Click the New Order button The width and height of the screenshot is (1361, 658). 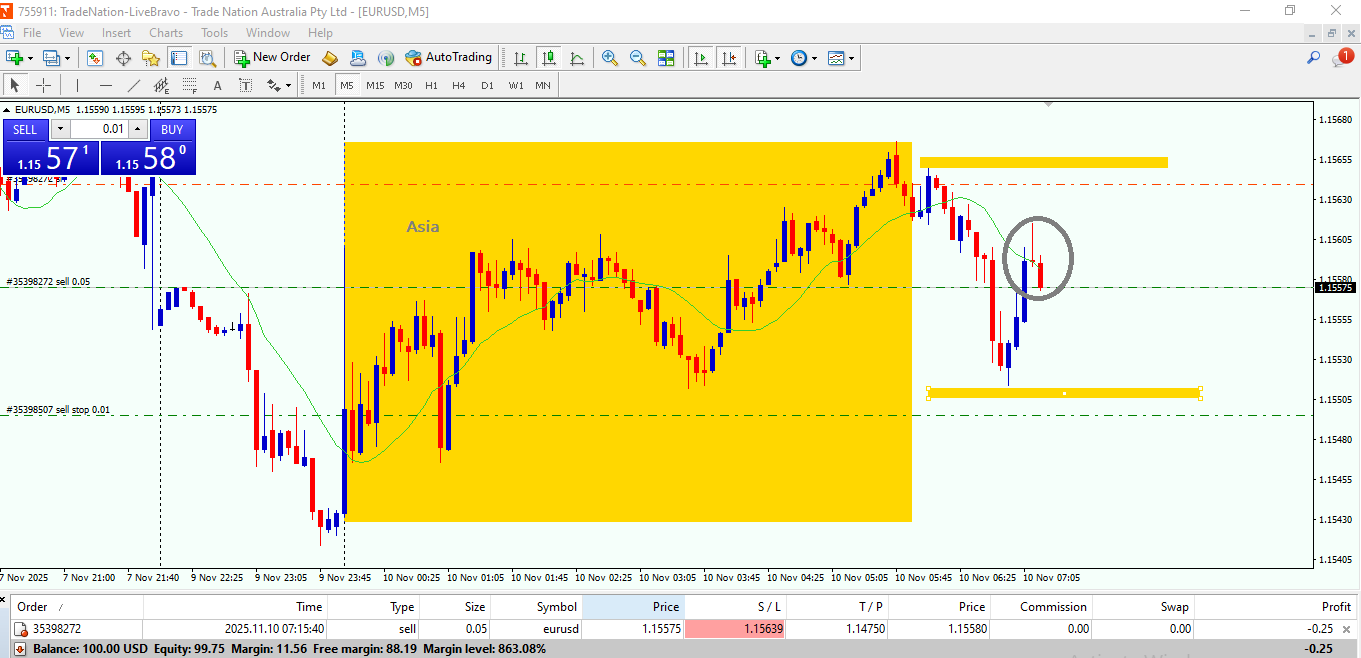pos(272,58)
